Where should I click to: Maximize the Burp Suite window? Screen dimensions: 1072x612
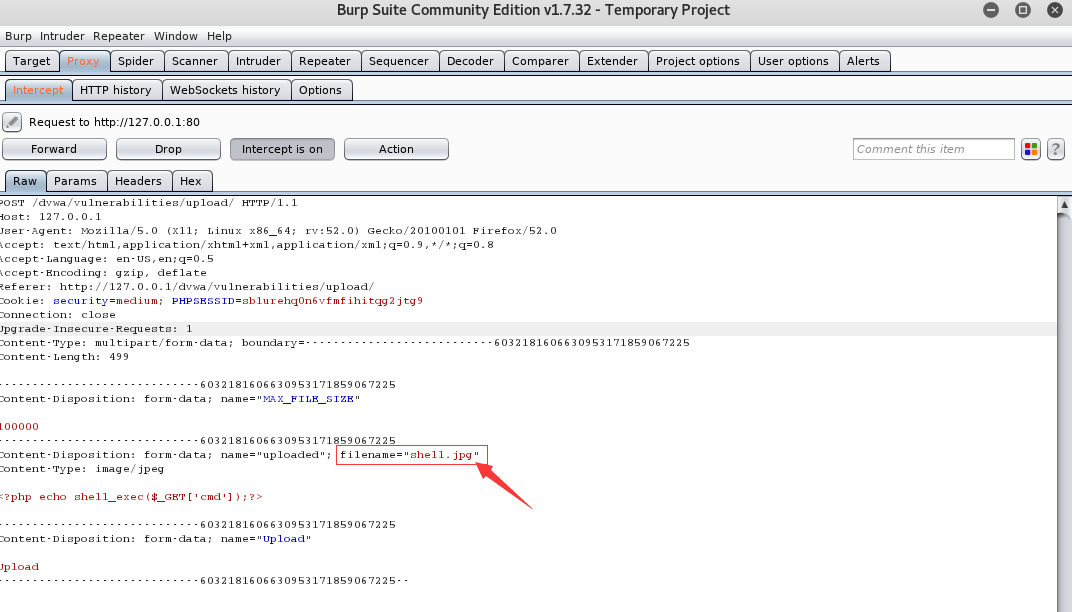click(x=1023, y=10)
